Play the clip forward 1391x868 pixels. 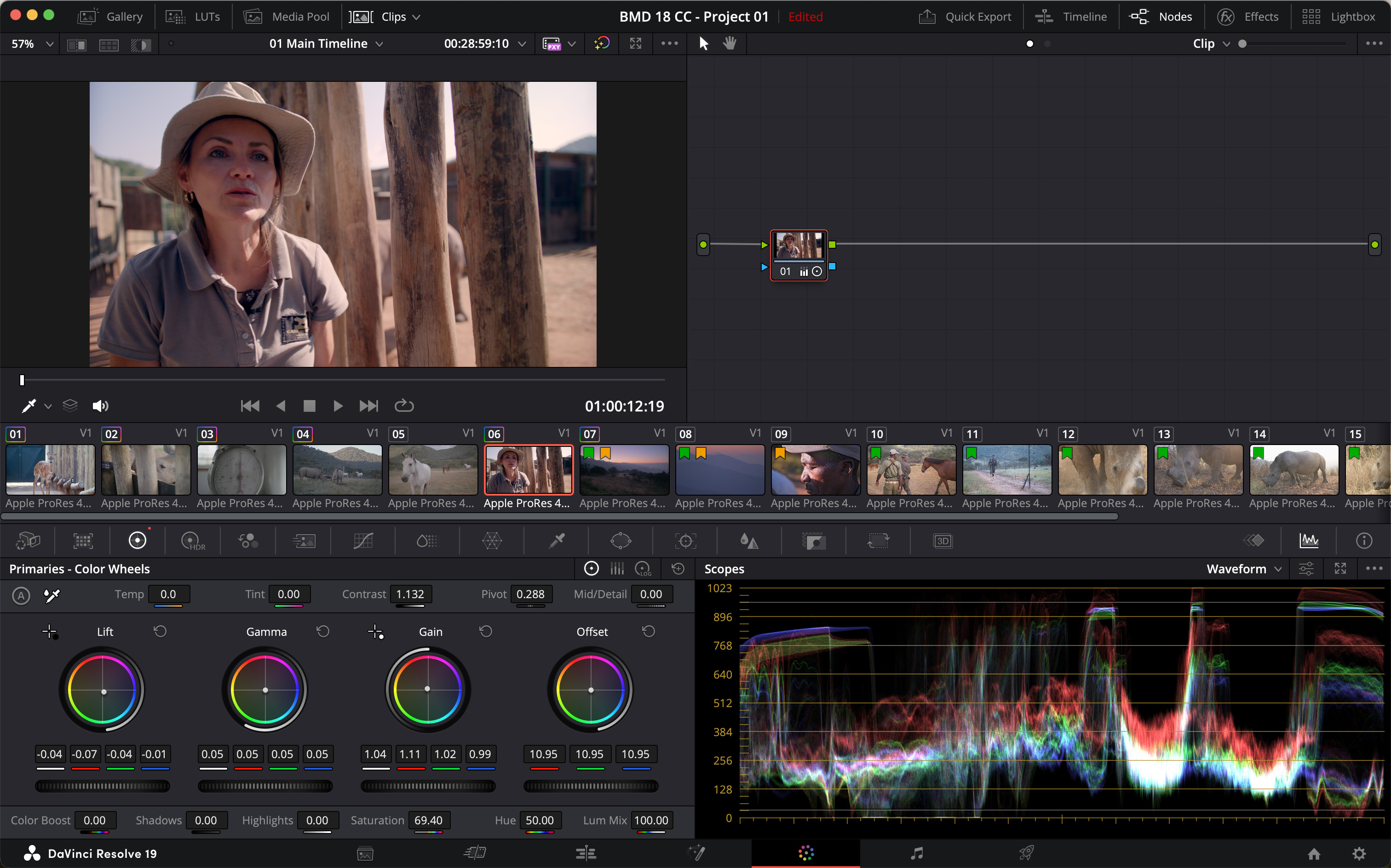coord(338,406)
